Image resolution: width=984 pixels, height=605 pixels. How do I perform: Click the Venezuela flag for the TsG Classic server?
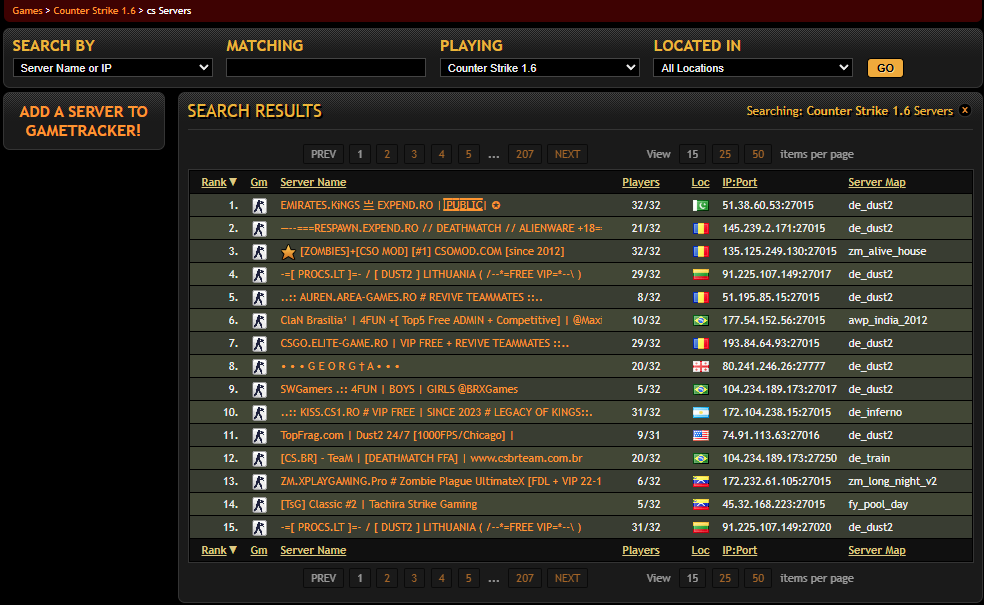point(700,504)
